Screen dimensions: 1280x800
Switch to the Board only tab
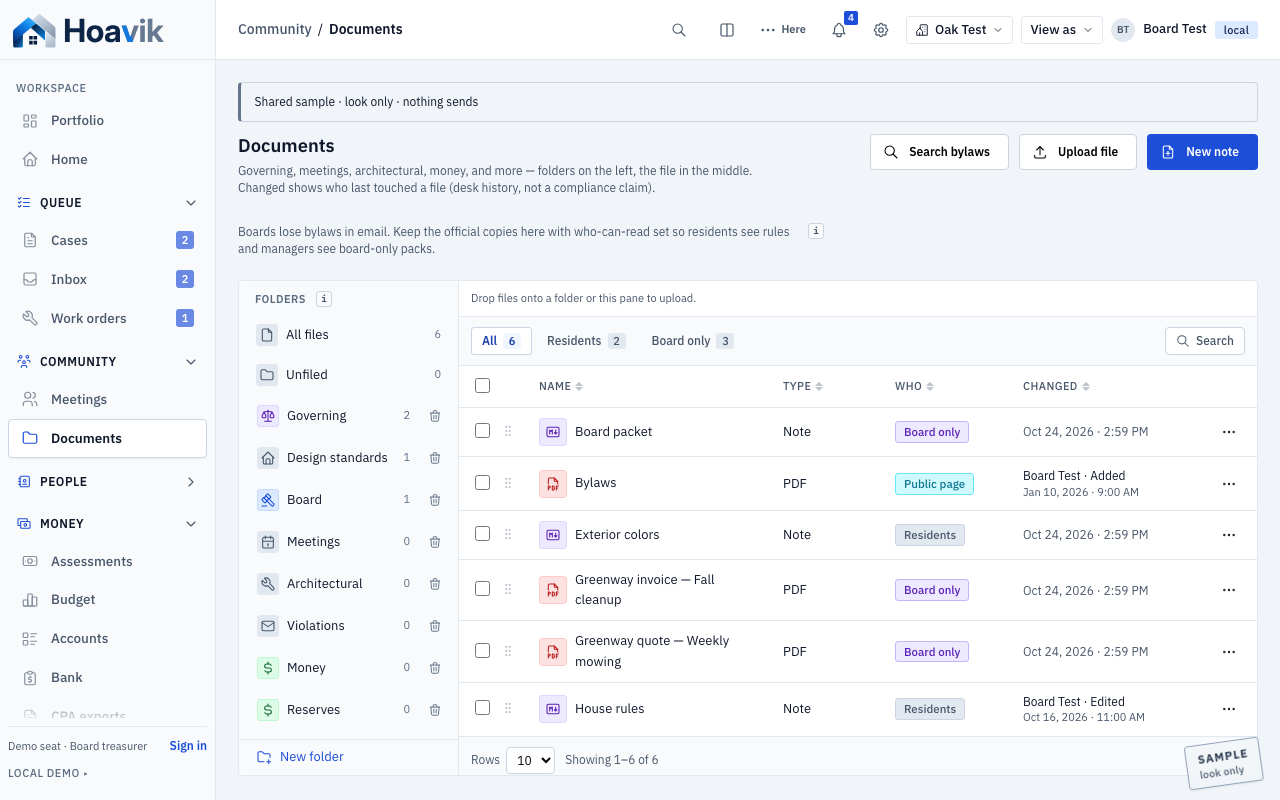tap(692, 341)
